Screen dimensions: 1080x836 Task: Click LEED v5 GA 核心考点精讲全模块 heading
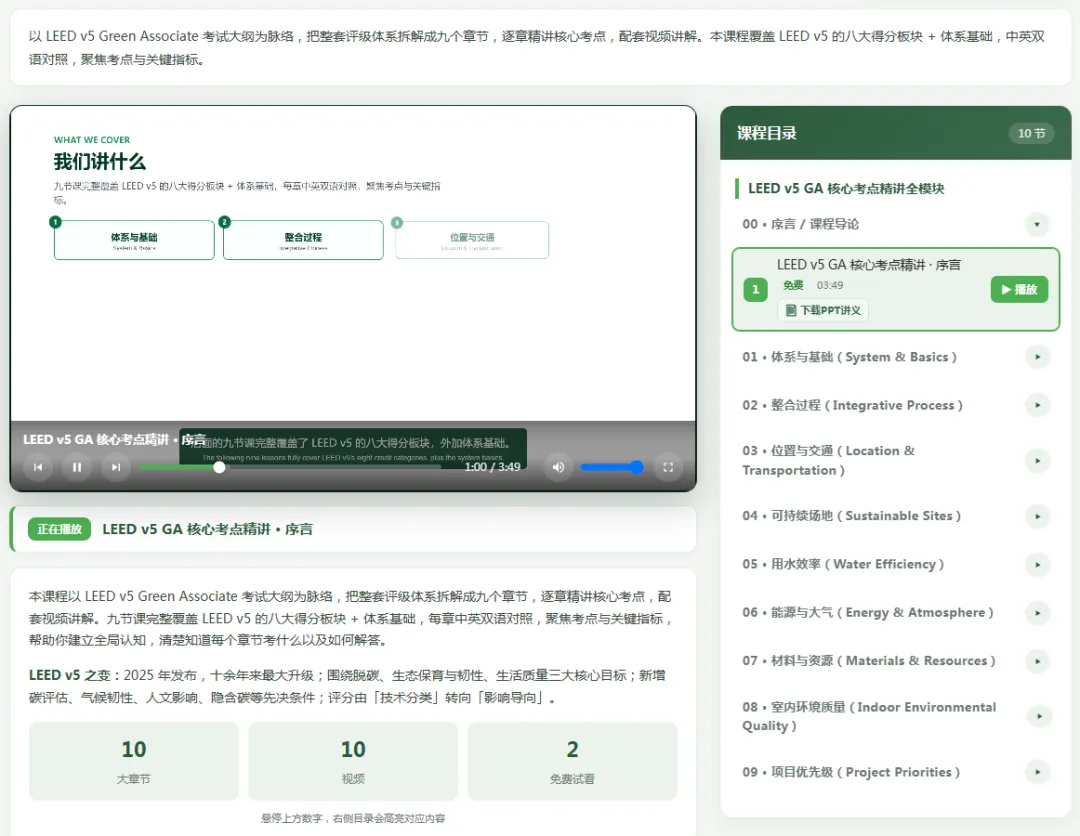846,188
